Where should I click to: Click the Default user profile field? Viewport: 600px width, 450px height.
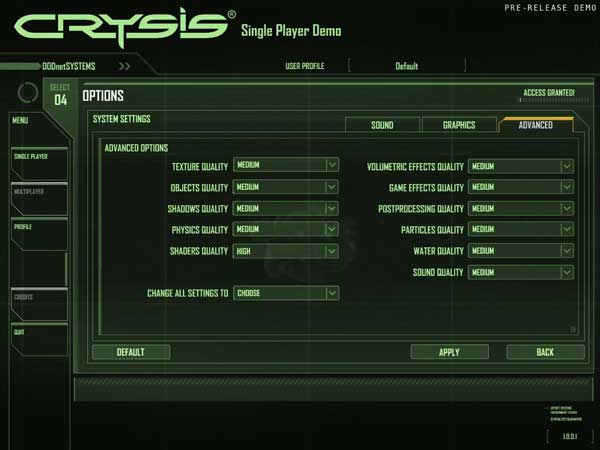point(407,66)
